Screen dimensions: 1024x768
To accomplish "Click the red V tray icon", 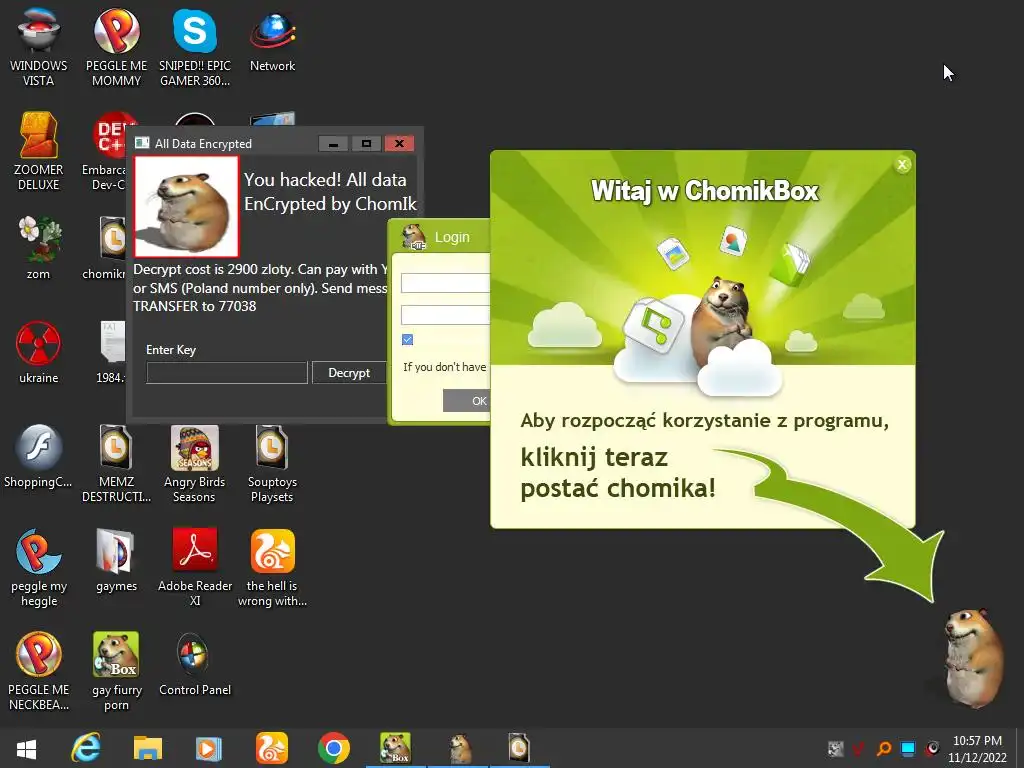I will [x=859, y=748].
